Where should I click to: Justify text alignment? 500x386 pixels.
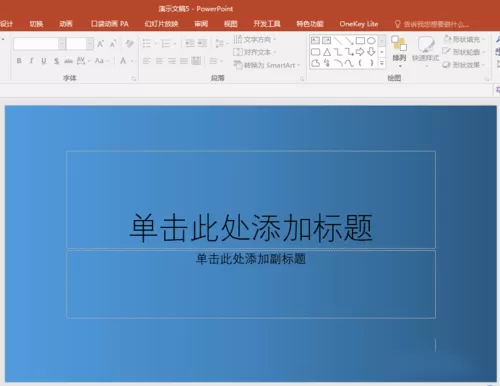point(184,61)
